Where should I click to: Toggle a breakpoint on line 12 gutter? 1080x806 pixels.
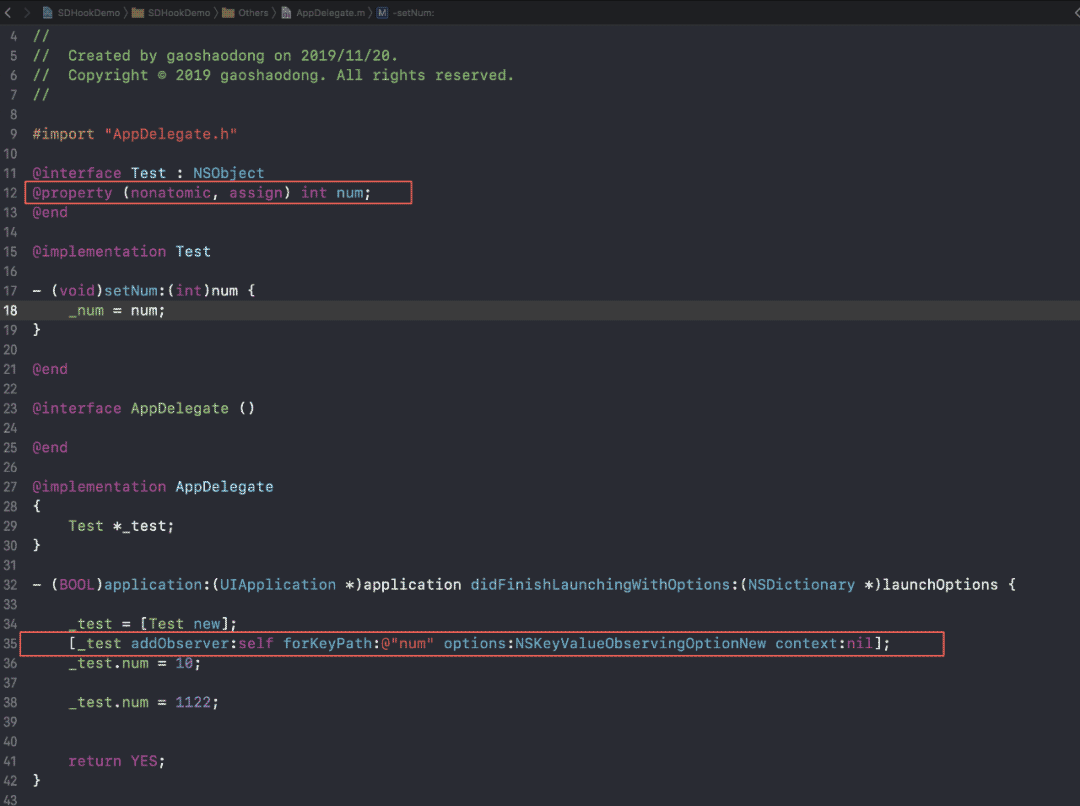coord(10,193)
